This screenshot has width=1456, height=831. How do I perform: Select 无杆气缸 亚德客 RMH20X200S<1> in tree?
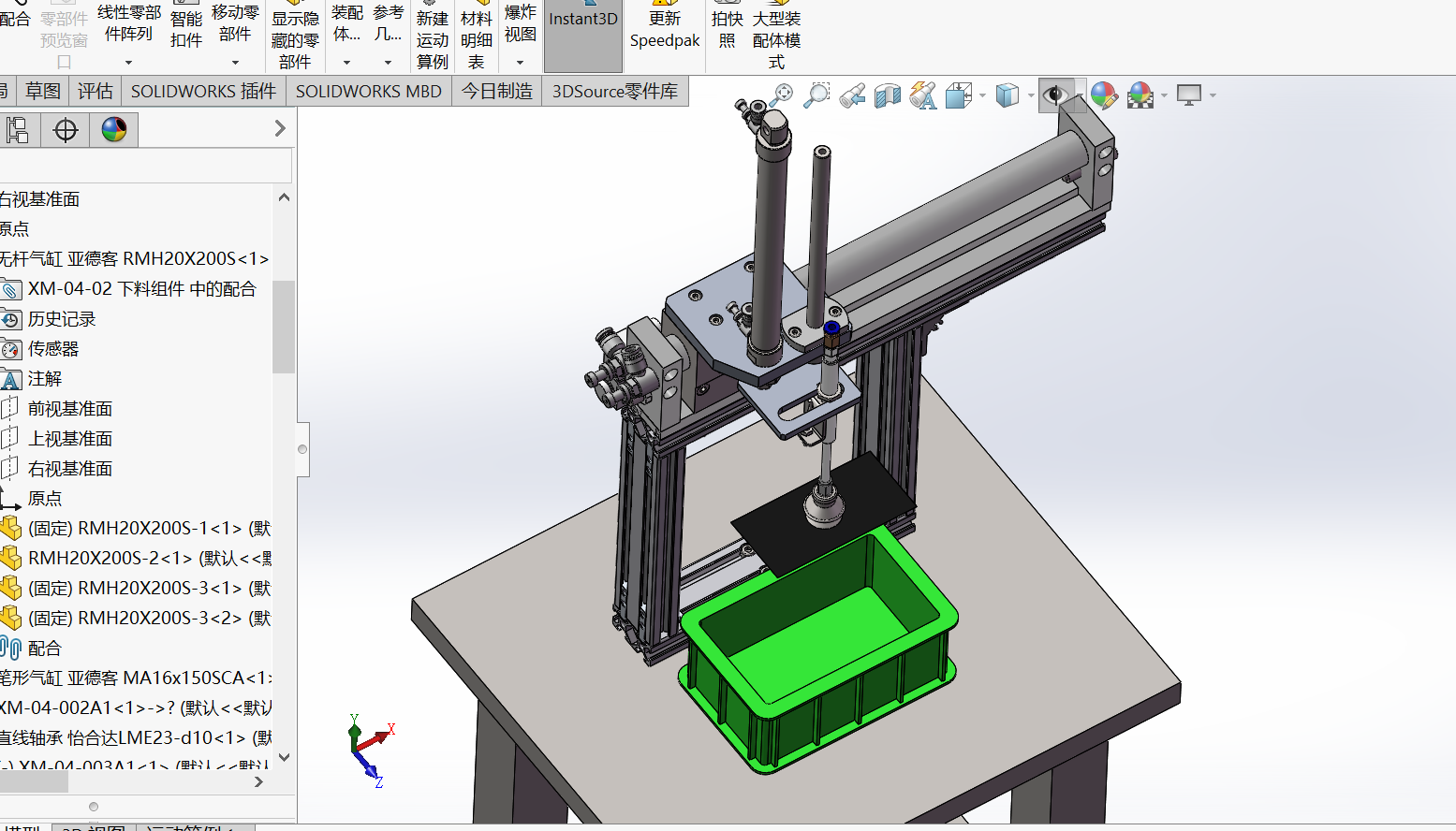(x=135, y=259)
